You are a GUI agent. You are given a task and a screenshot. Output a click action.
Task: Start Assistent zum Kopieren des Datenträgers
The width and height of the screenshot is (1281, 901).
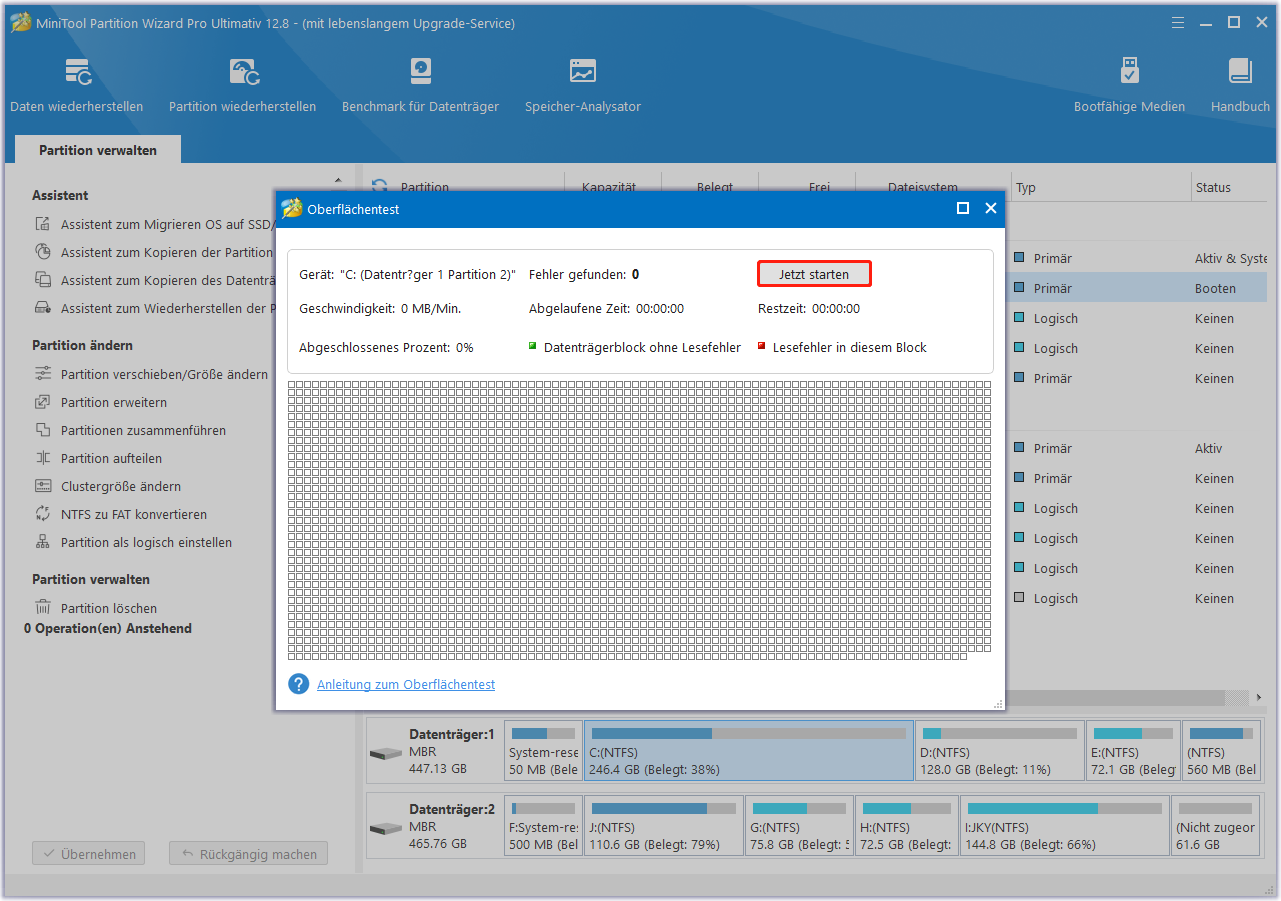tap(154, 280)
